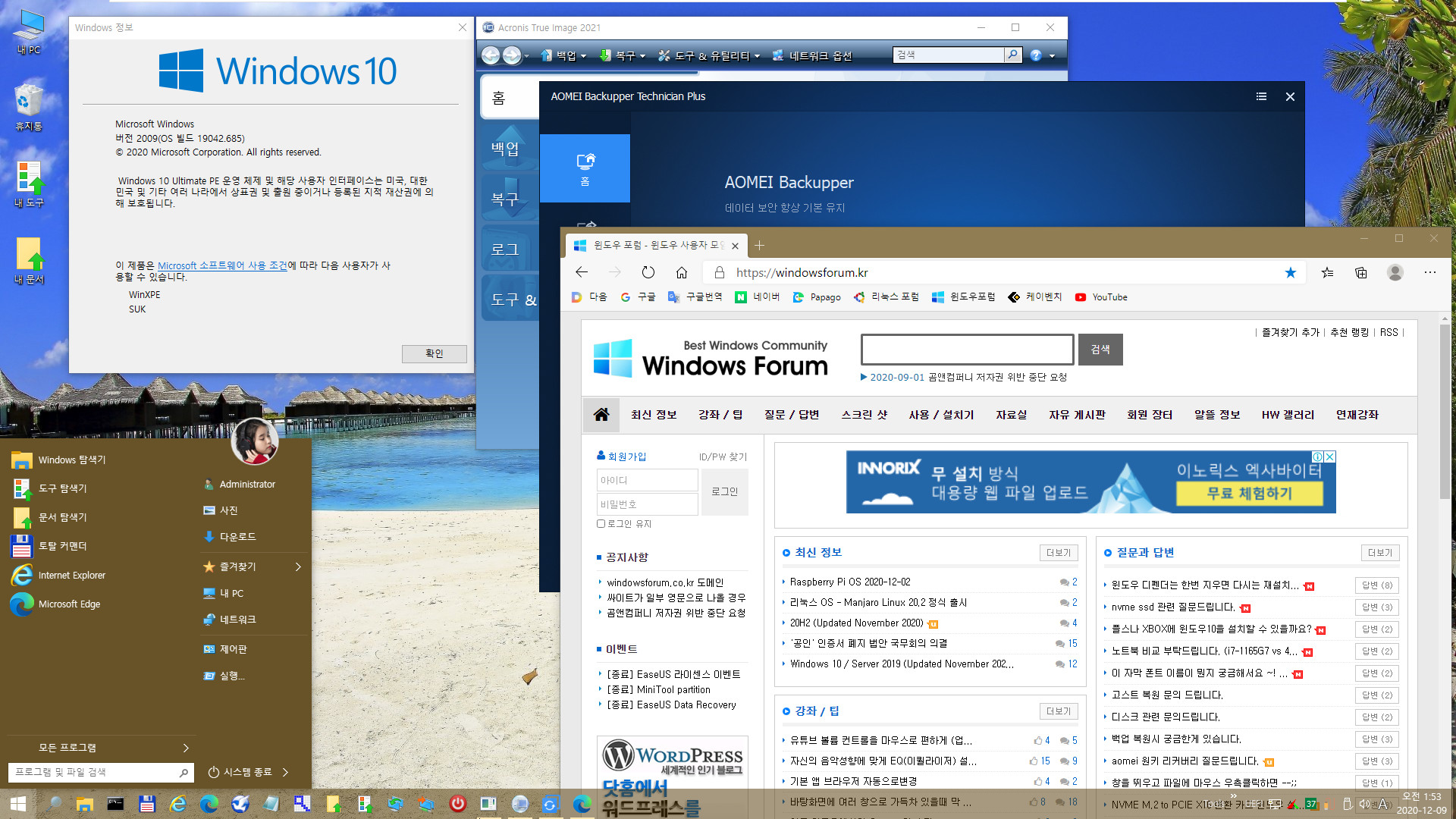Open the blue floppy disk icon on the taskbar
1456x819 pixels.
coord(147,804)
